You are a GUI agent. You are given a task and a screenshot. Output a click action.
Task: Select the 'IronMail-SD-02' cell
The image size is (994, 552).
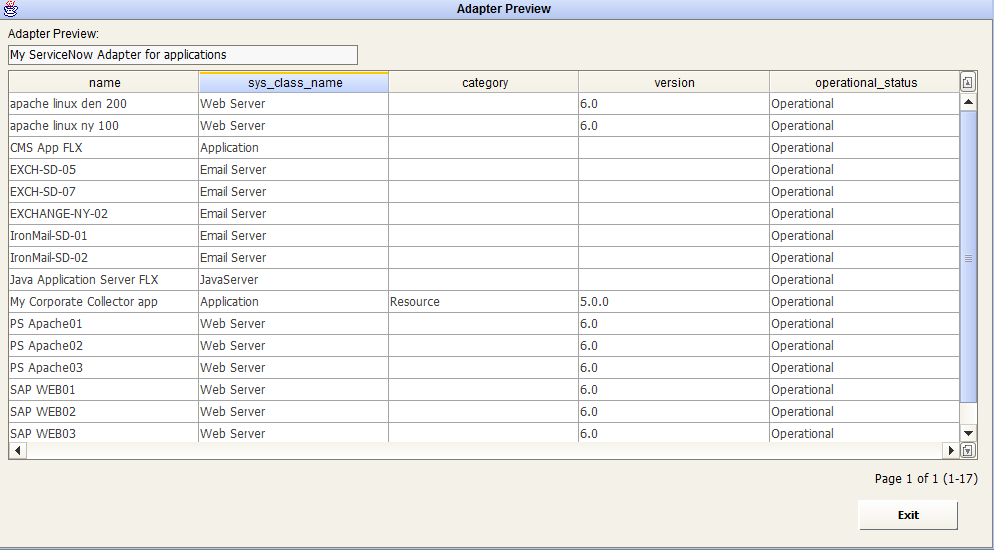pyautogui.click(x=104, y=257)
